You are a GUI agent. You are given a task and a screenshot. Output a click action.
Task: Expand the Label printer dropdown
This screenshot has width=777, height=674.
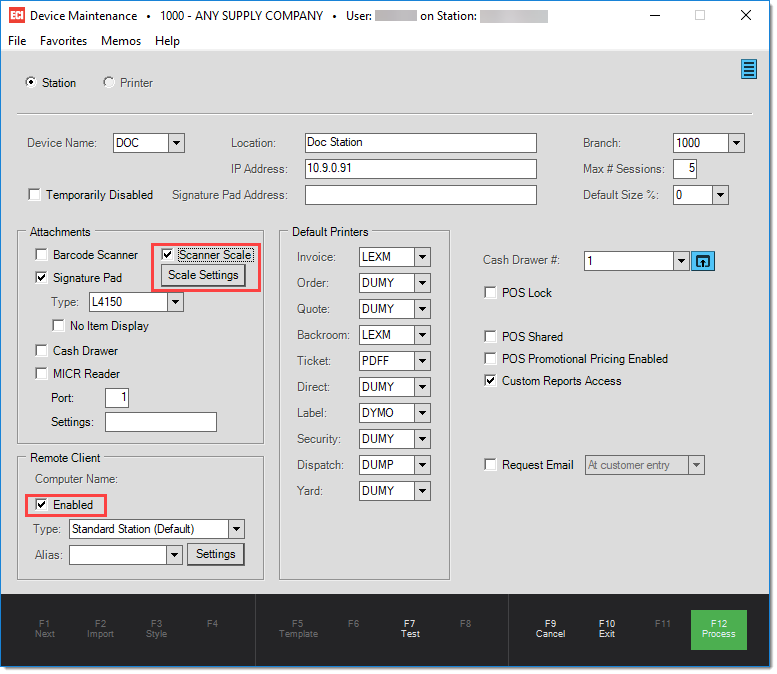(x=424, y=414)
